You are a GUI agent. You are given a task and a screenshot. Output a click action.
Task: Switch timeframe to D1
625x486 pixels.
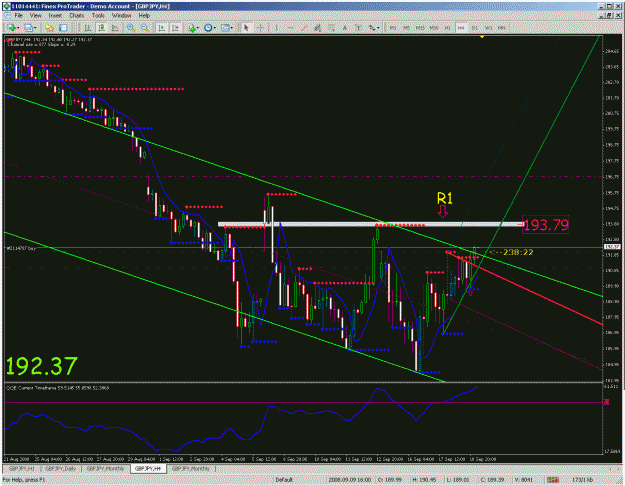pos(475,28)
